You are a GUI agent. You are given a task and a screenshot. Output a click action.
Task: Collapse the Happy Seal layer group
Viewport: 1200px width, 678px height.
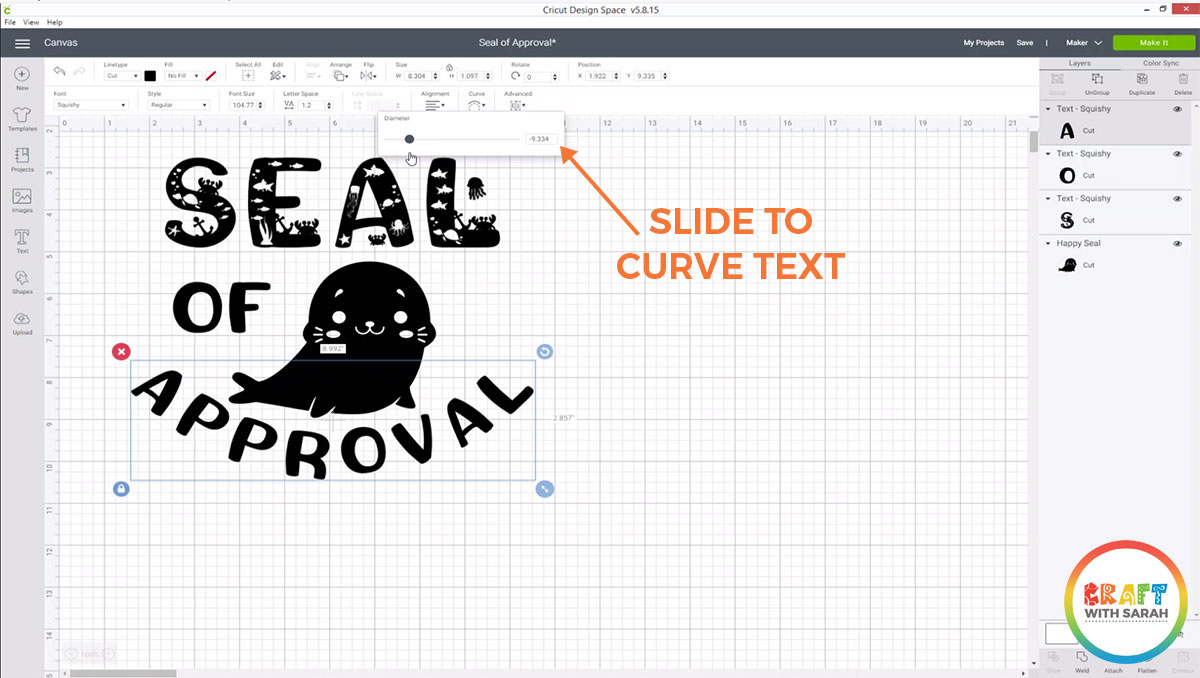(x=1046, y=243)
